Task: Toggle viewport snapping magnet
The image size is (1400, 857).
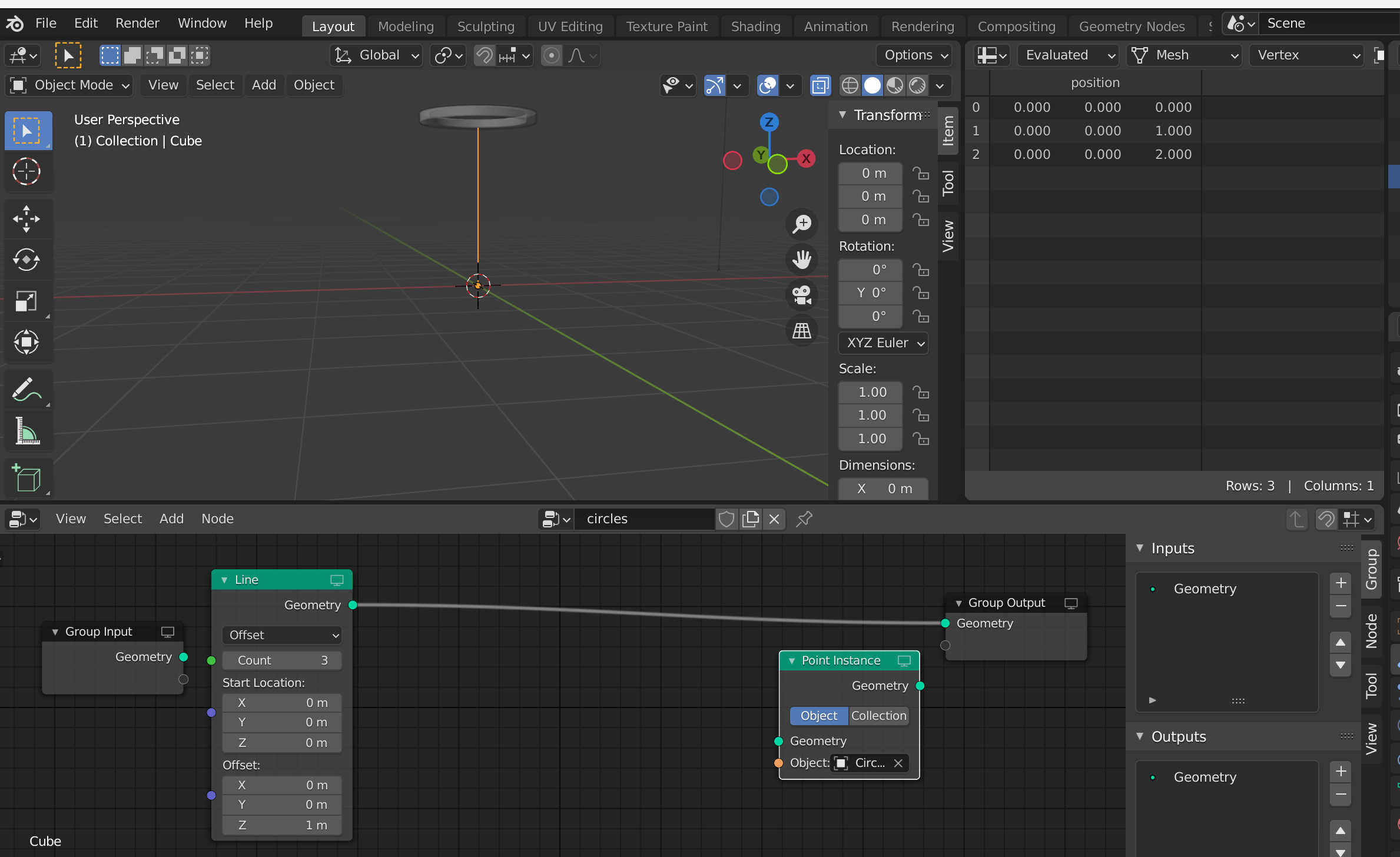Action: pyautogui.click(x=484, y=56)
